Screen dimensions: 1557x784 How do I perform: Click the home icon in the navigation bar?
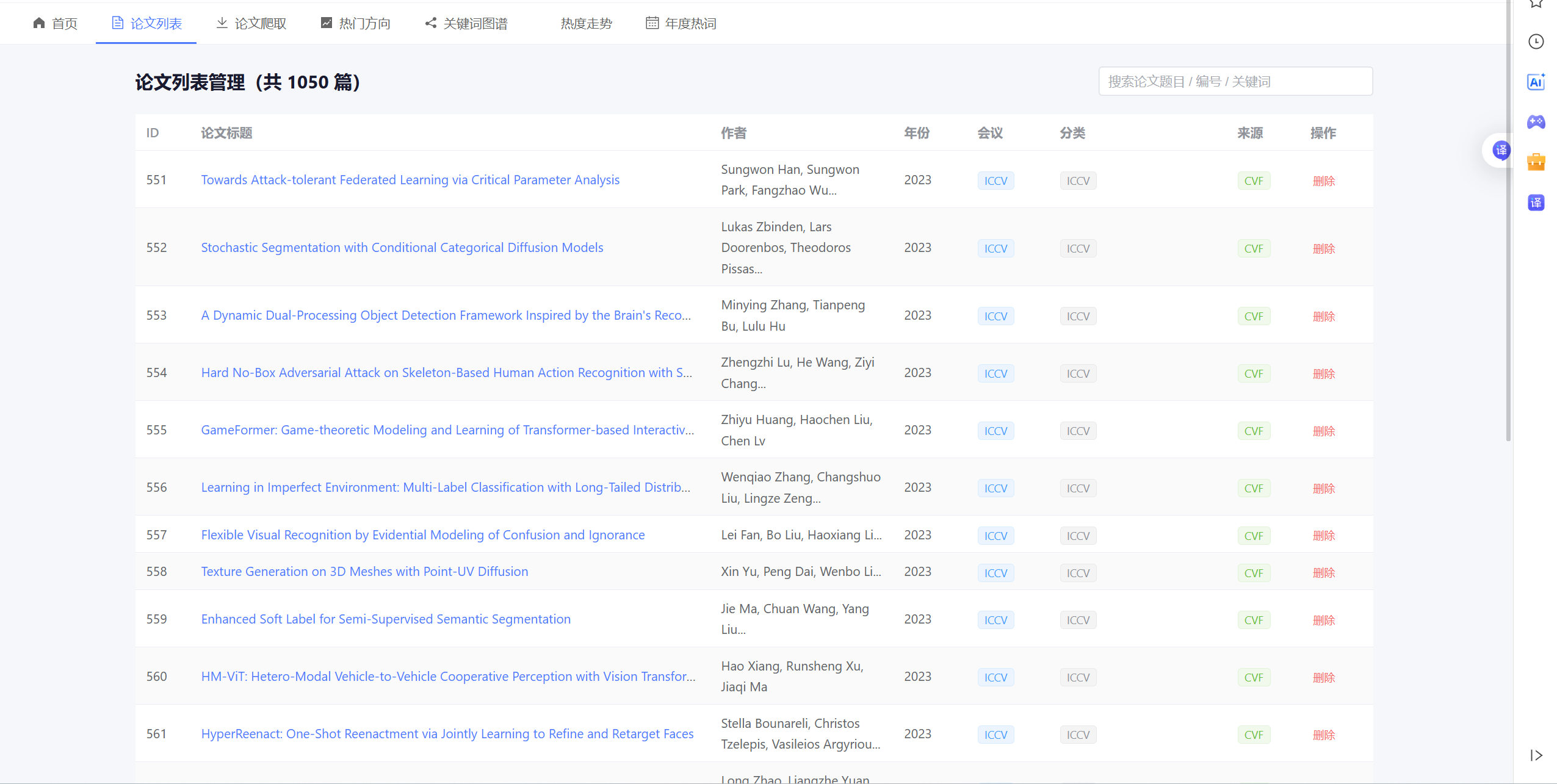(39, 23)
